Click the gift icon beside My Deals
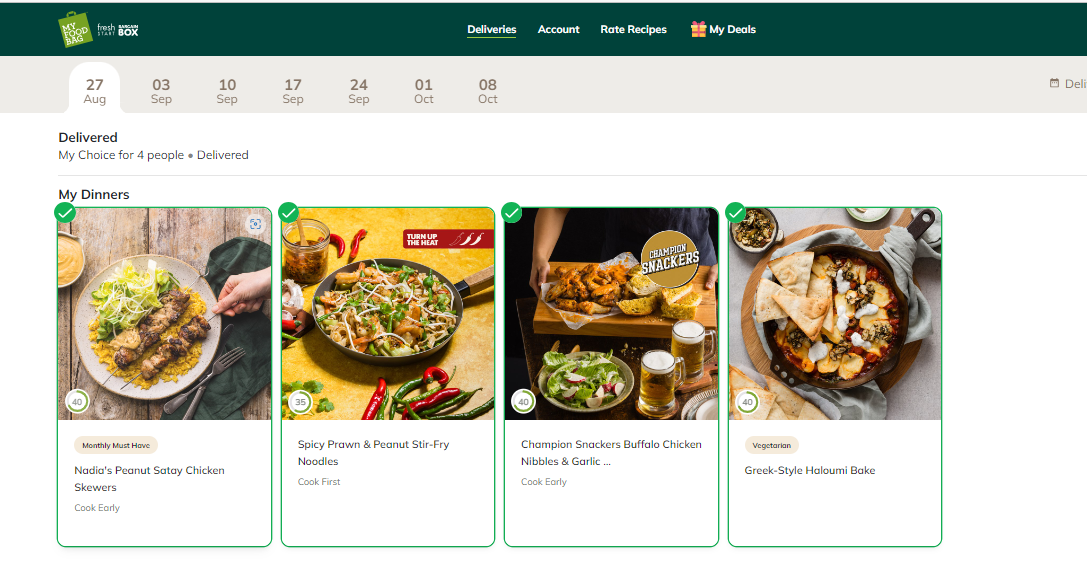This screenshot has height=562, width=1087. click(698, 29)
